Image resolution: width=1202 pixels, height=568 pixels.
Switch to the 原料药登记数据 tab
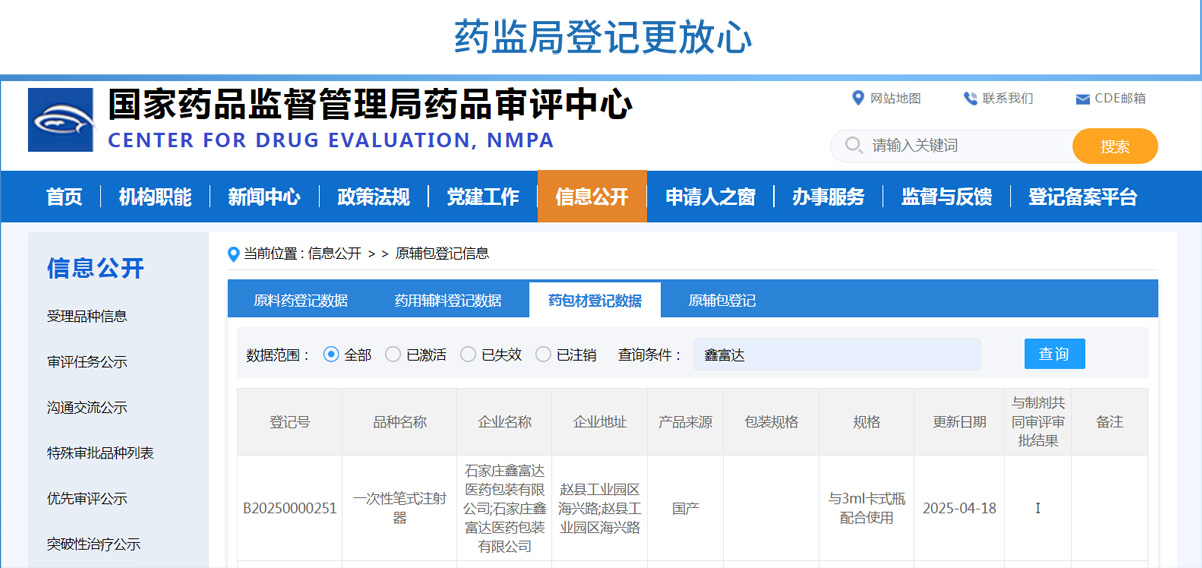click(300, 300)
